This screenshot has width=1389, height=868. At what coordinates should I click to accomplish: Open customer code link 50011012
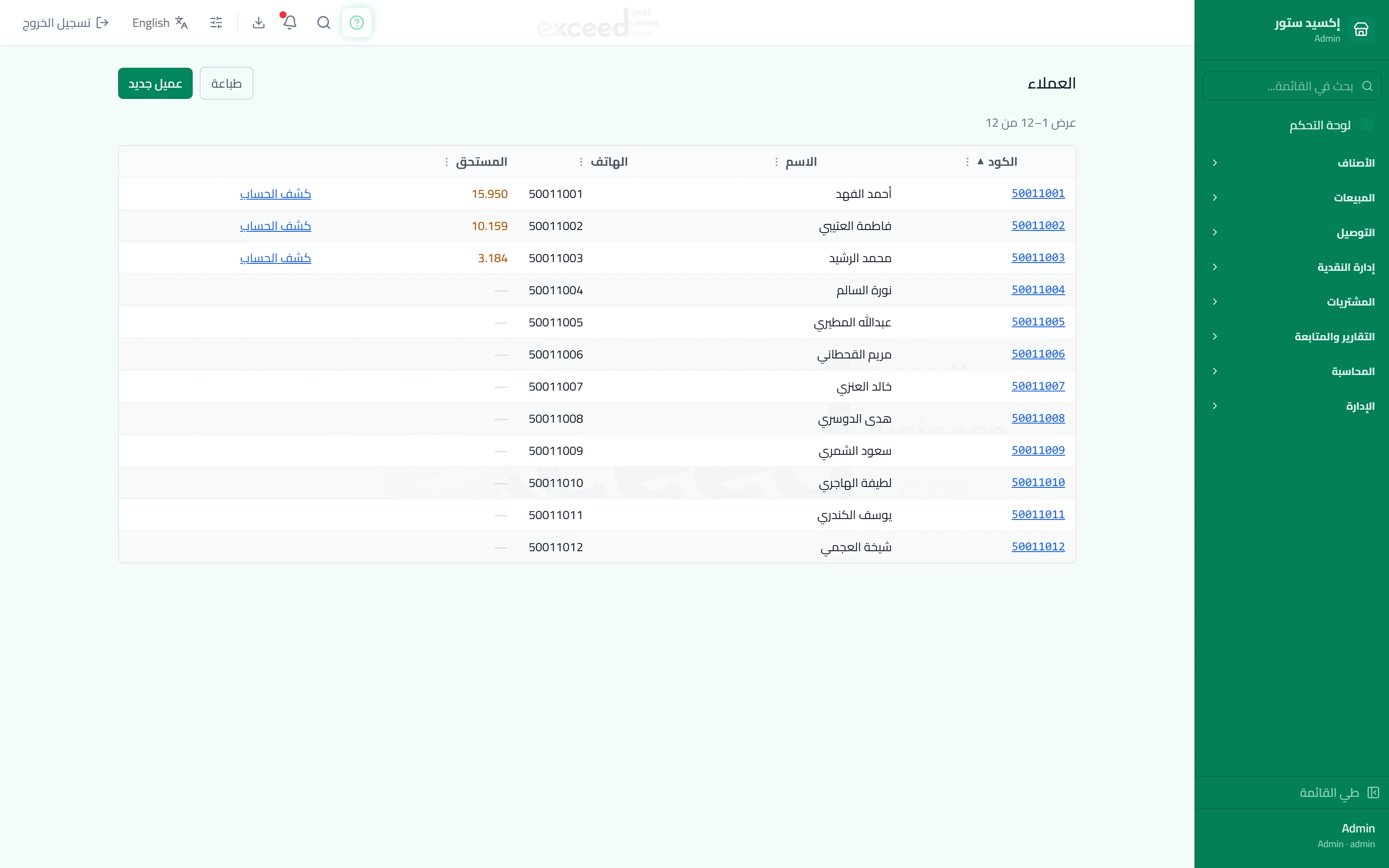(x=1038, y=547)
